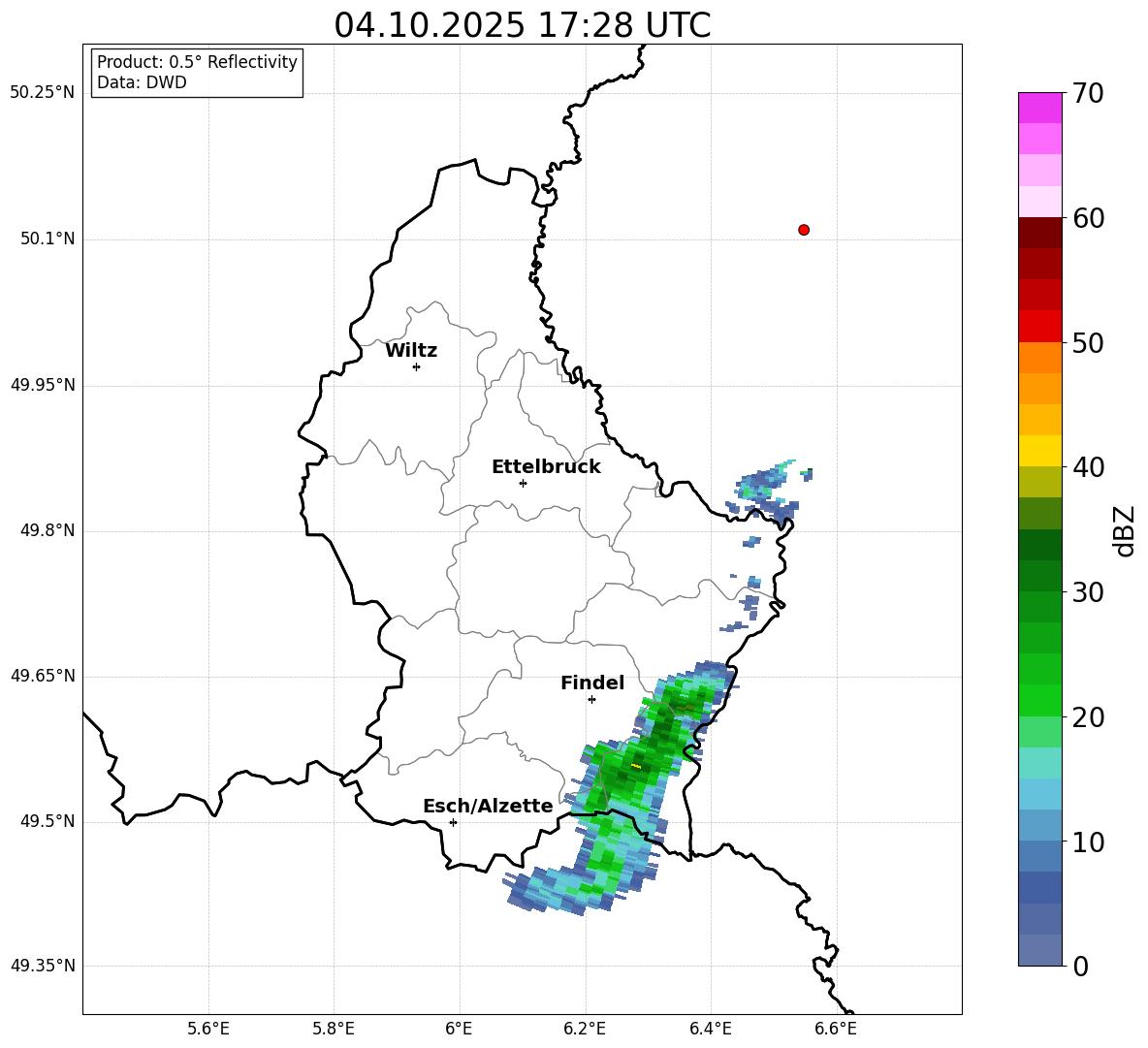
Task: Click the 49.35°N latitude tick label
Action: [43, 966]
